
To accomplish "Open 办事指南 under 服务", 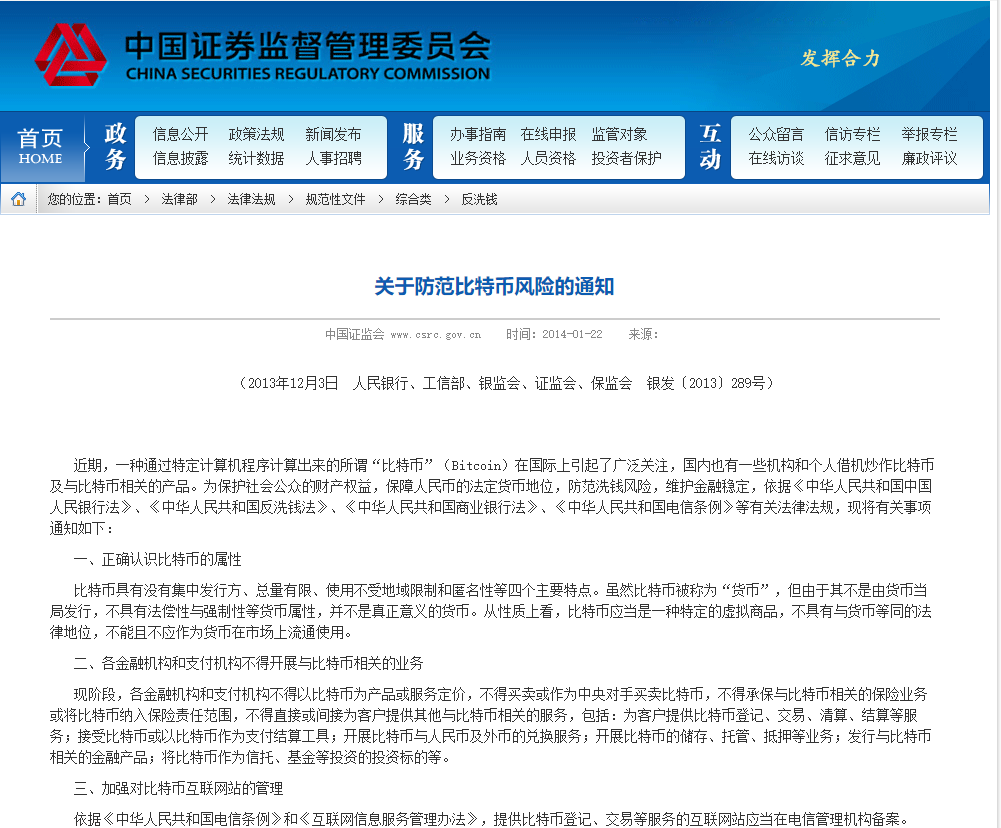I will tap(477, 134).
